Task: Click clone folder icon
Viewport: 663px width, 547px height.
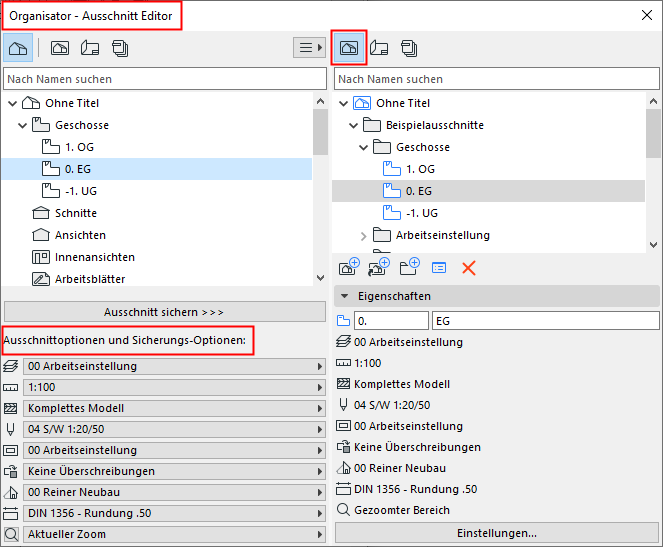Action: (x=379, y=267)
